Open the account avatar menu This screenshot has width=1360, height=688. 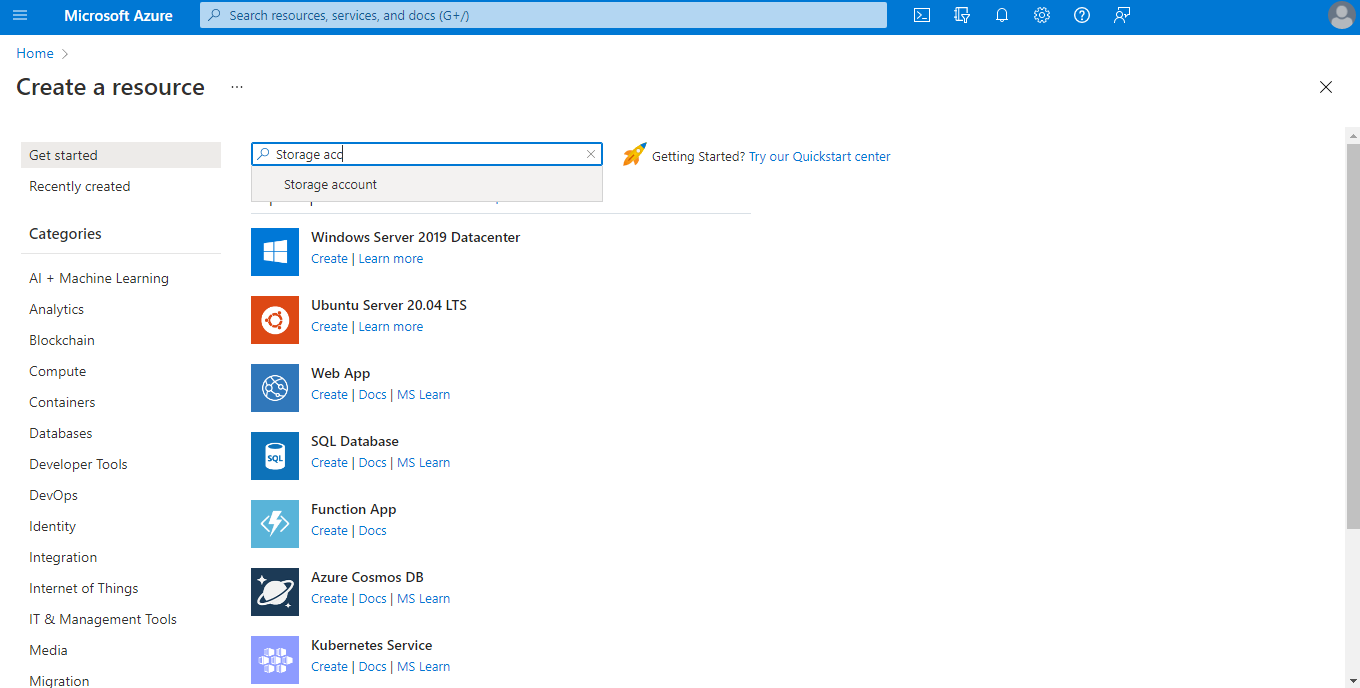1341,15
